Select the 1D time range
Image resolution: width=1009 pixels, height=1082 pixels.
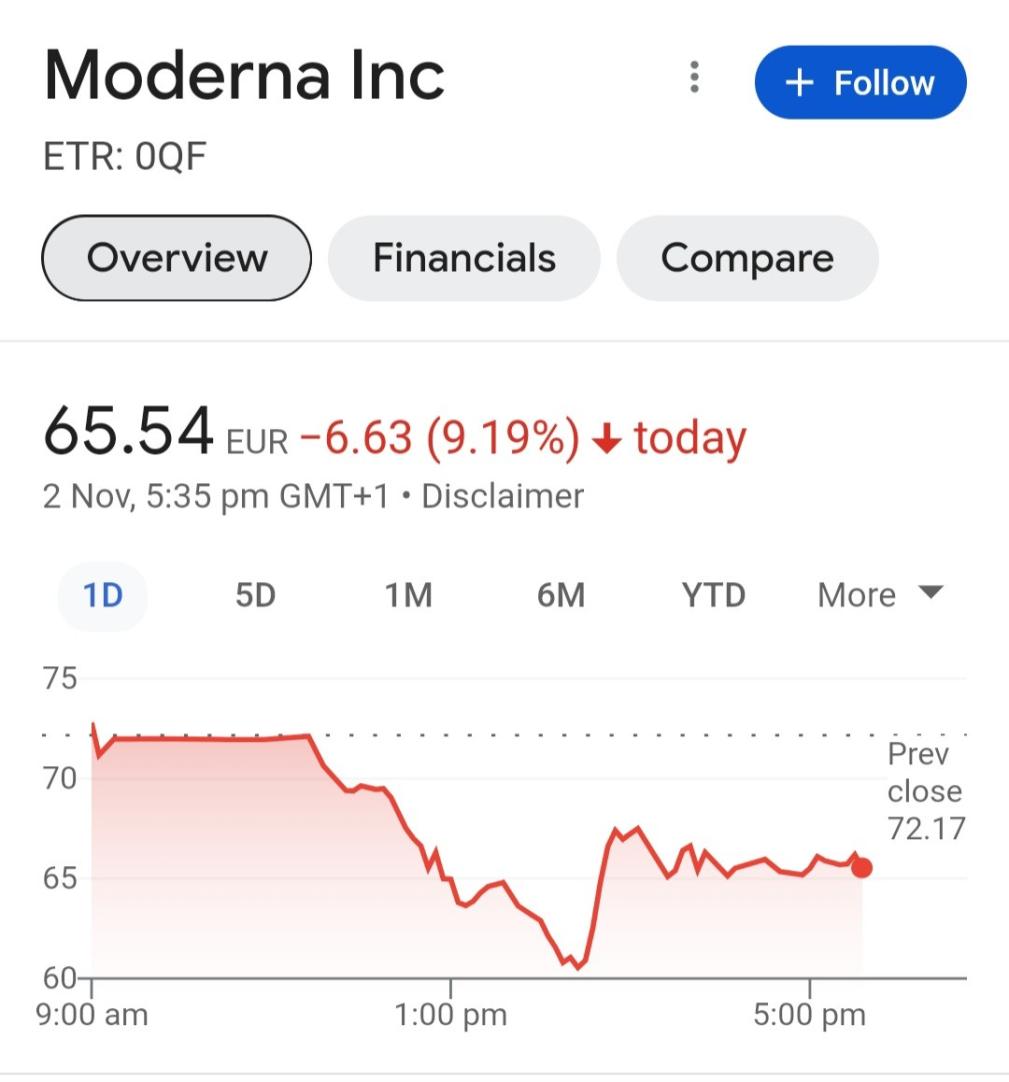103,596
